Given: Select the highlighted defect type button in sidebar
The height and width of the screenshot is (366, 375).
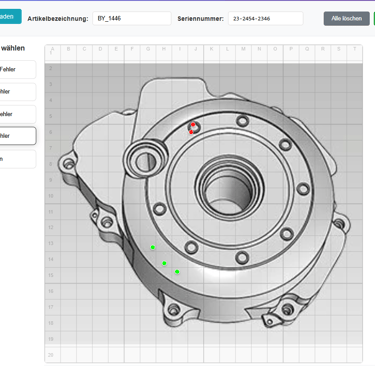Looking at the screenshot, I should [17, 136].
